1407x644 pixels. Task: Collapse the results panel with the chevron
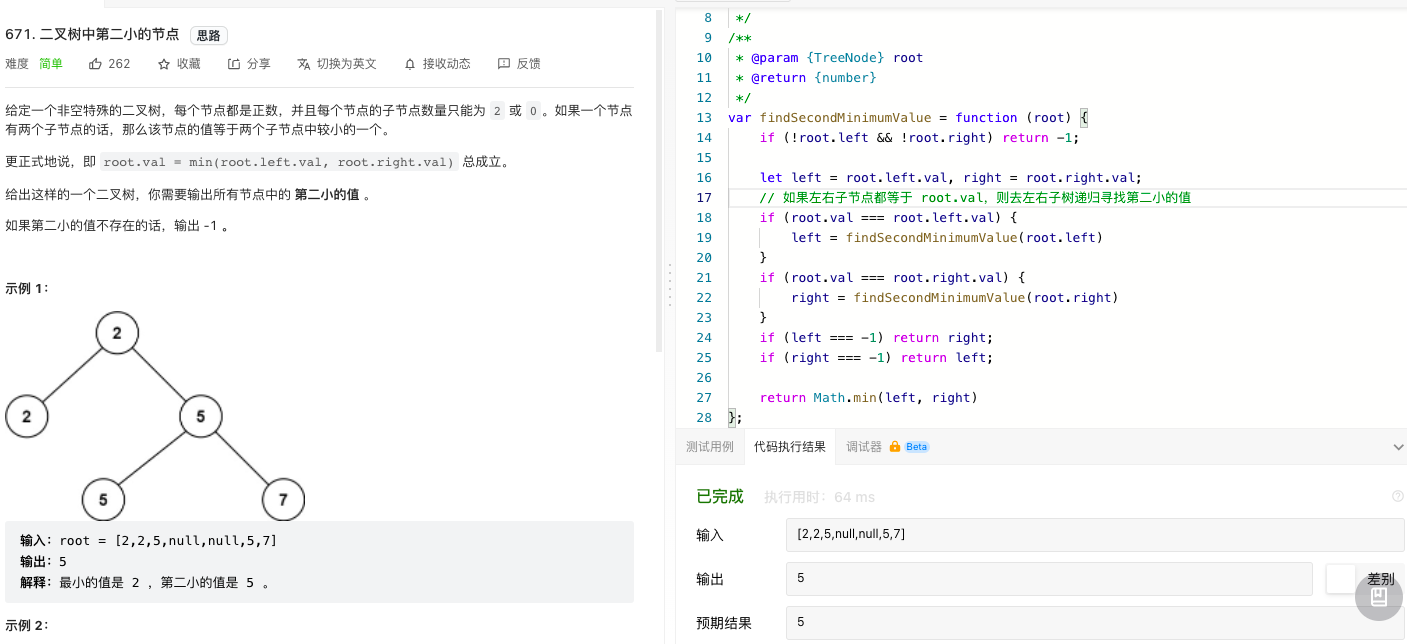[1397, 447]
